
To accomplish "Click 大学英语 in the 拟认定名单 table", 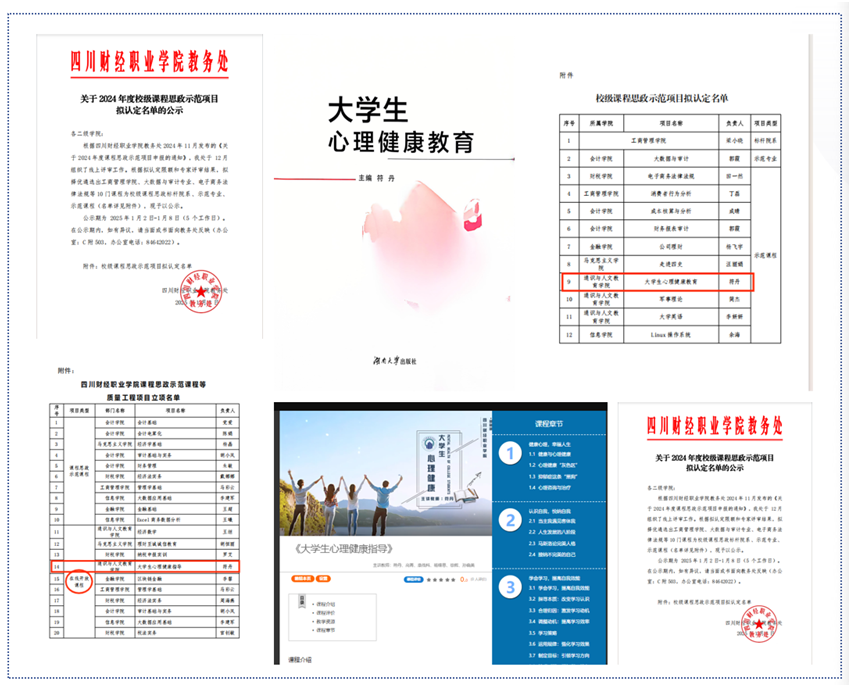I will coord(671,316).
